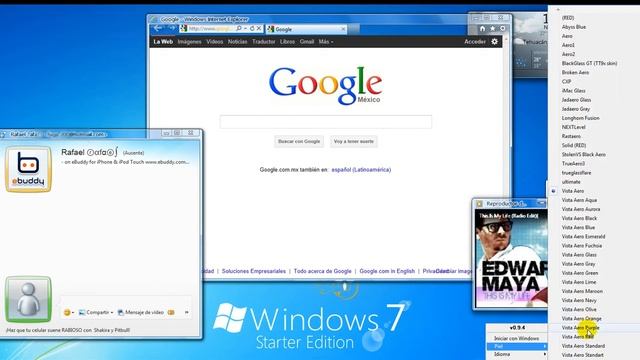Click the nudge icon after Mensaje de video

point(171,313)
